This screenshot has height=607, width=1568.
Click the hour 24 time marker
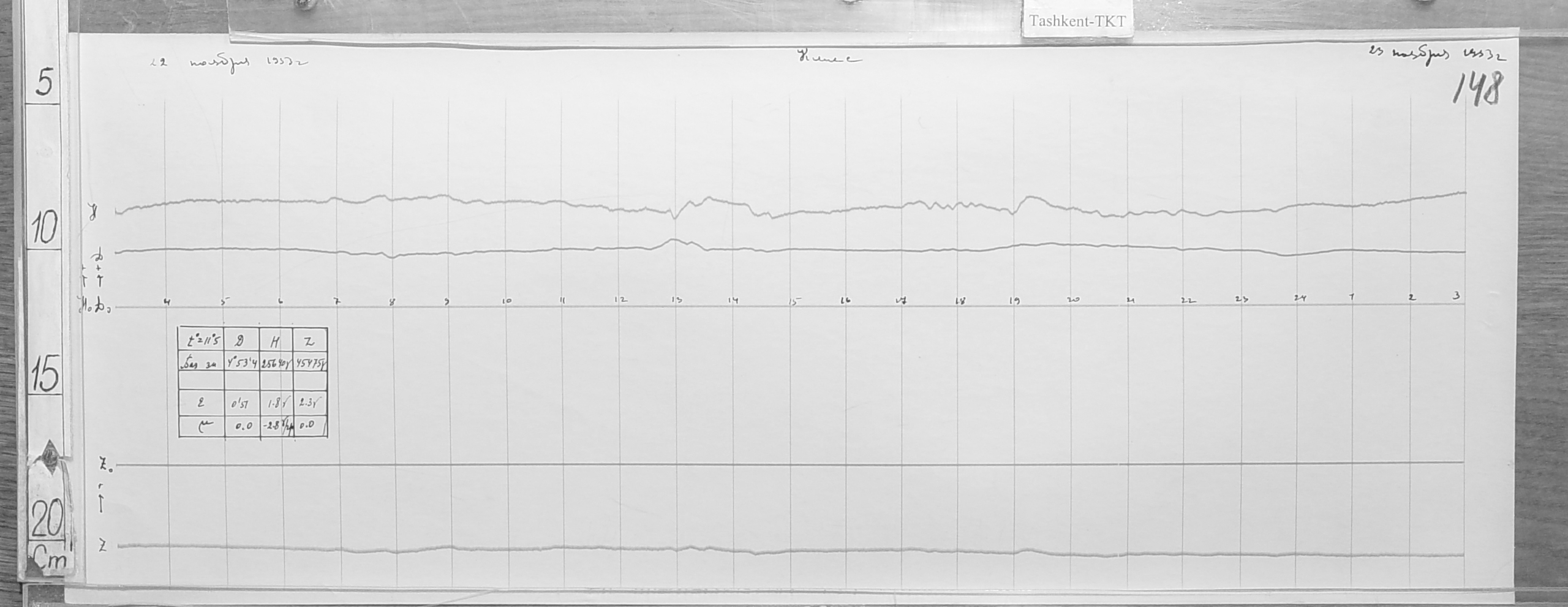point(1300,298)
